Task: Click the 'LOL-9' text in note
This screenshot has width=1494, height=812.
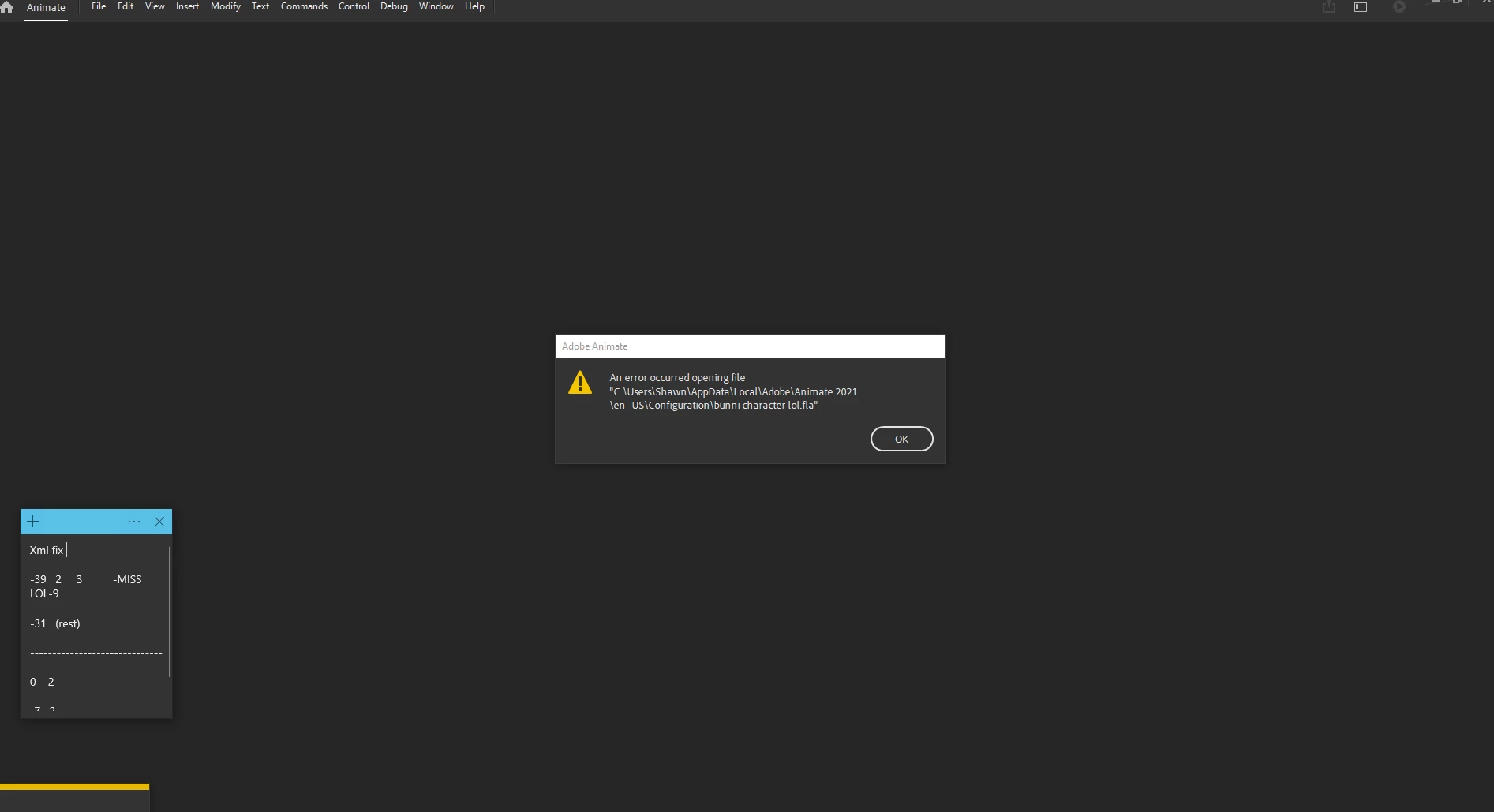Action: point(44,593)
